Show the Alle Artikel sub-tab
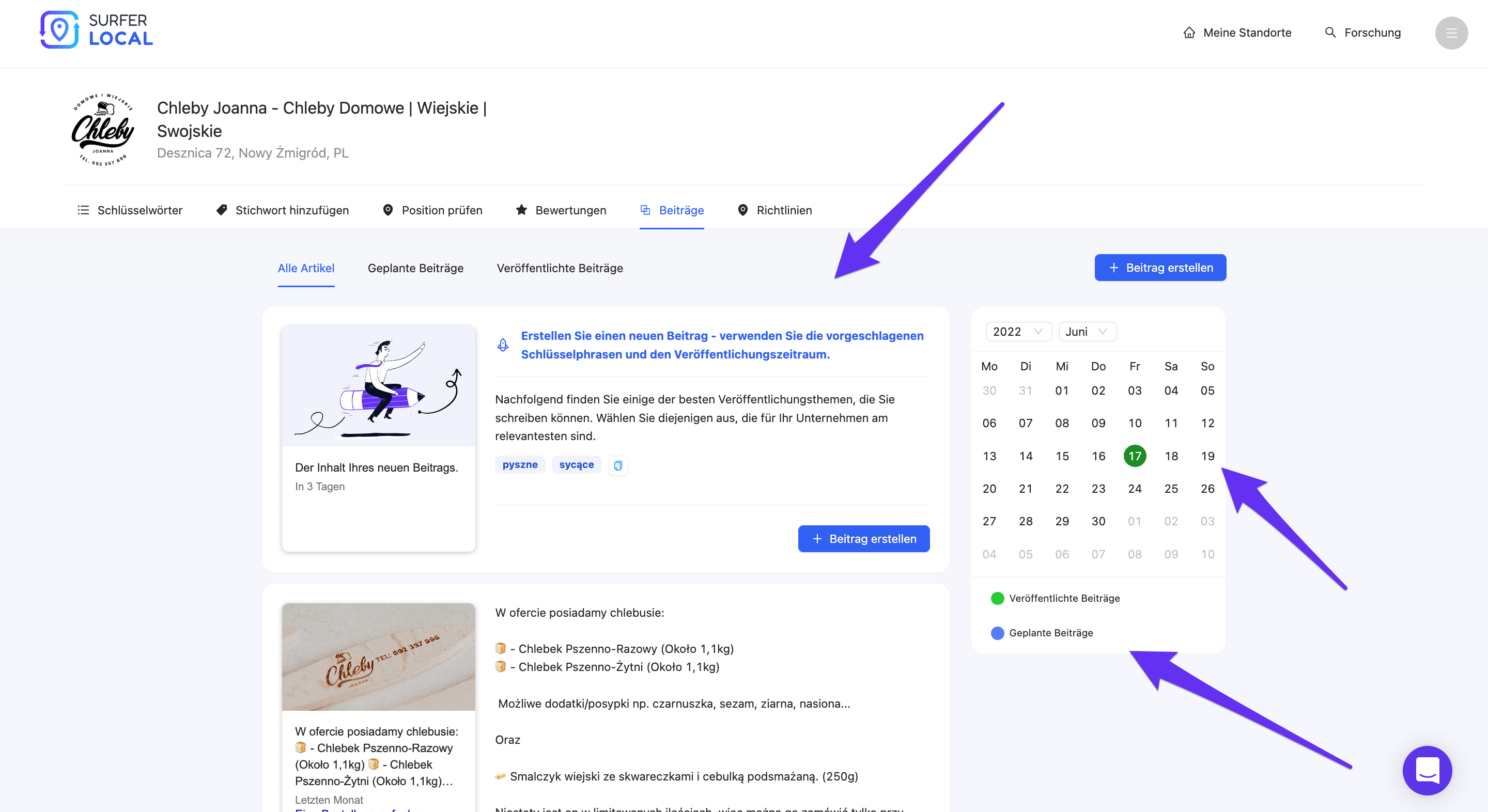The height and width of the screenshot is (812, 1488). pos(305,268)
